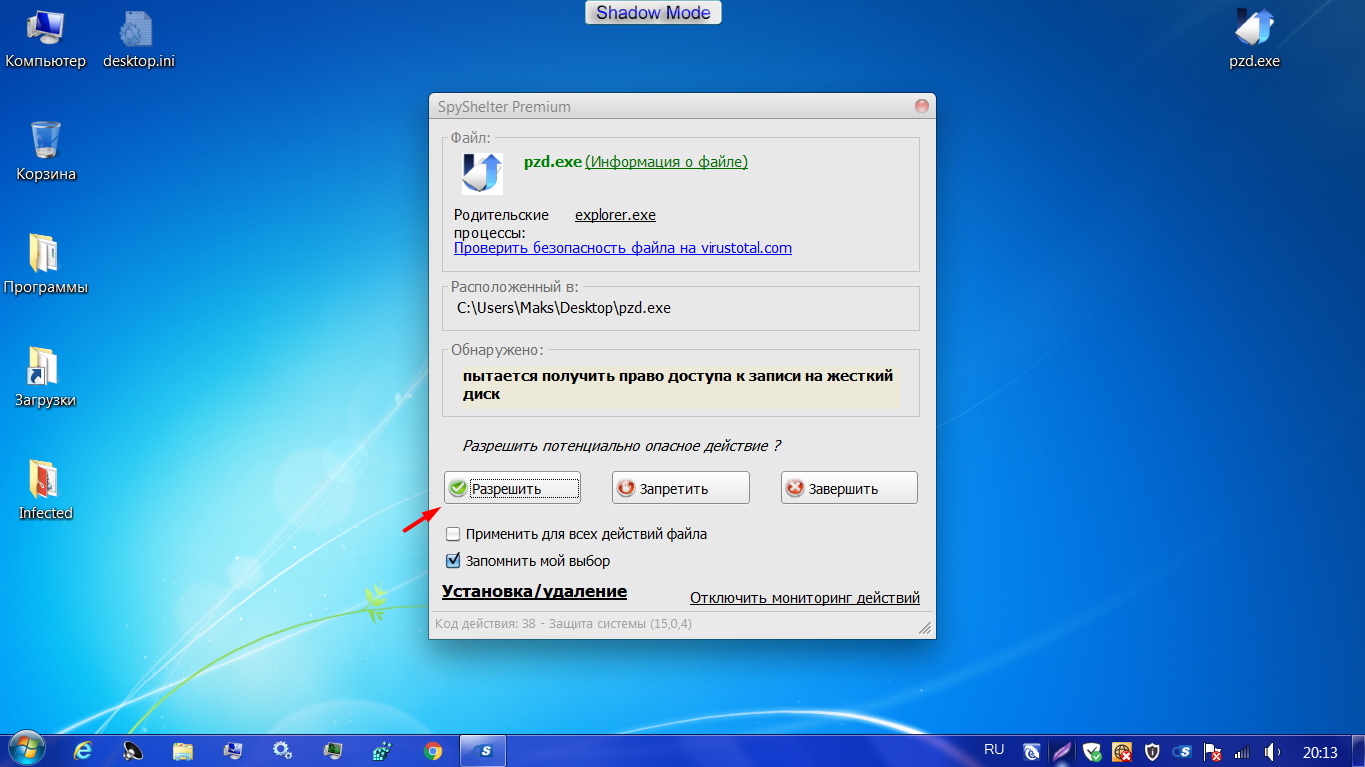Screen dimensions: 1365x767
Task: Open the 'Информация о файле' link
Action: click(666, 162)
